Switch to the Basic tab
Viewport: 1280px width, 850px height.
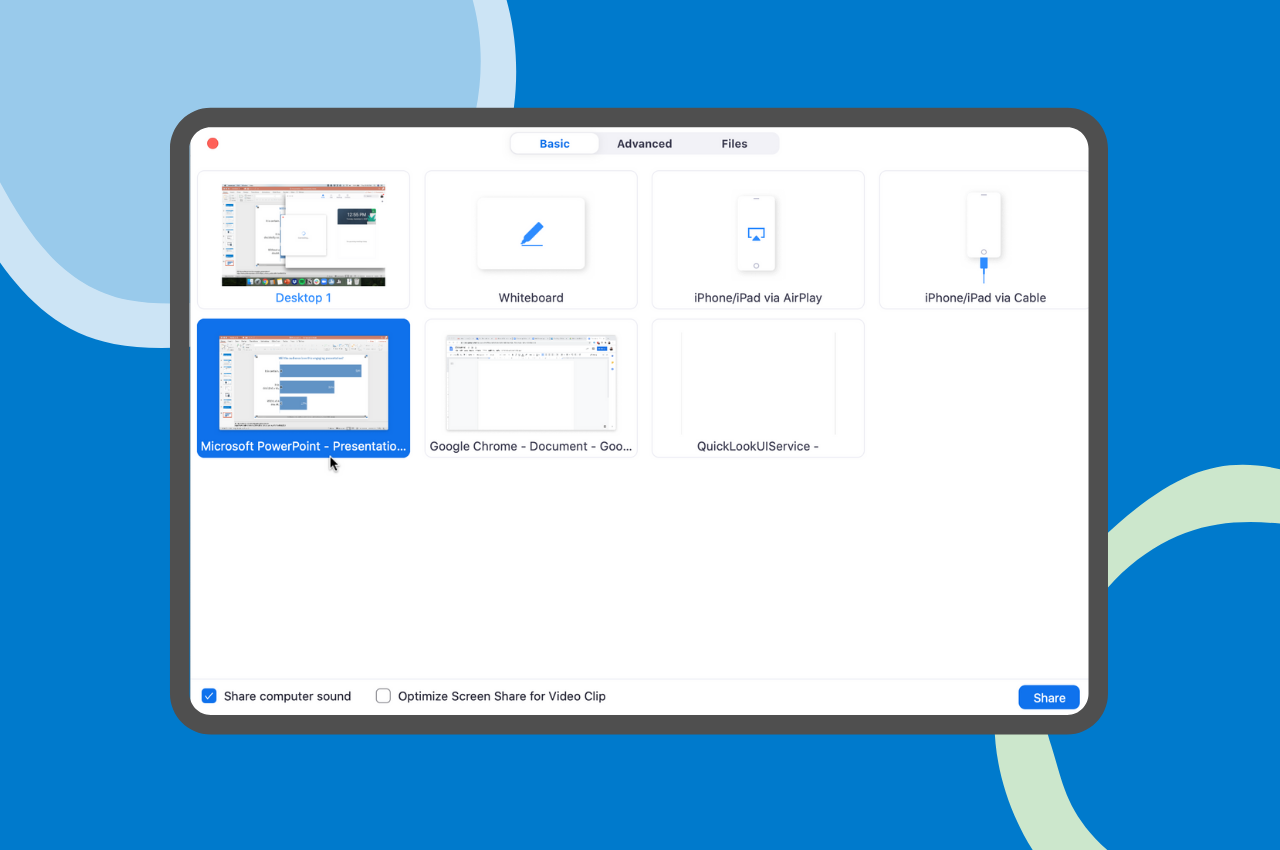coord(555,144)
